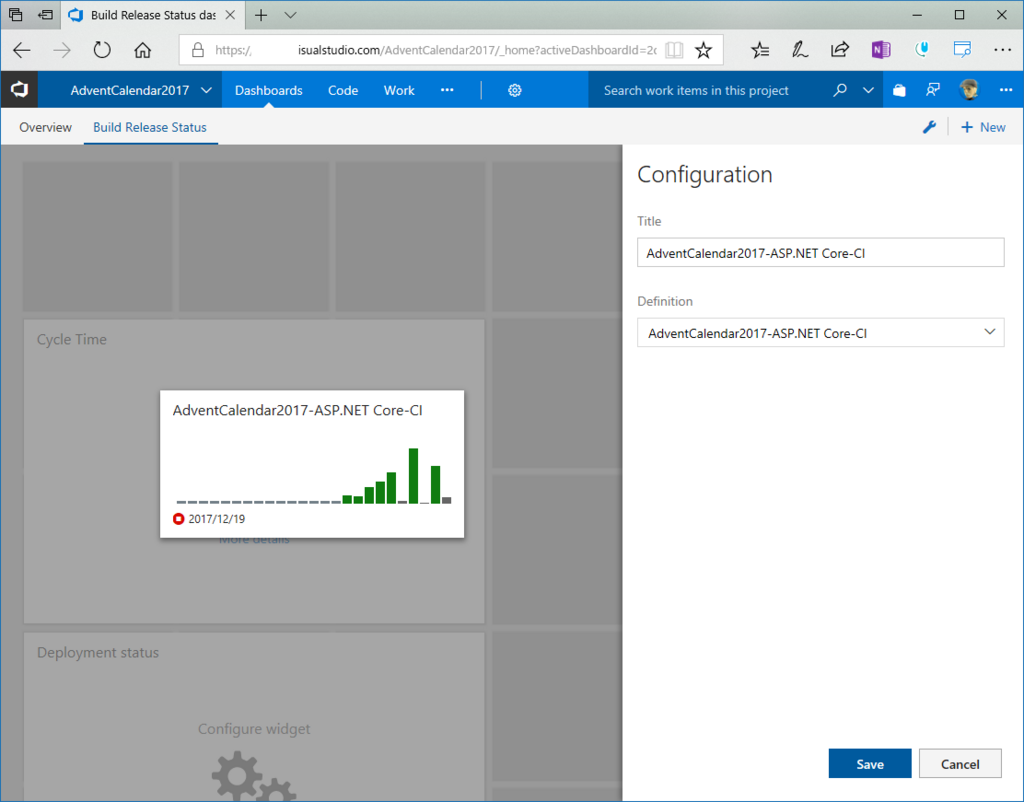
Task: Show more hubs ellipsis after Work
Action: pyautogui.click(x=447, y=90)
